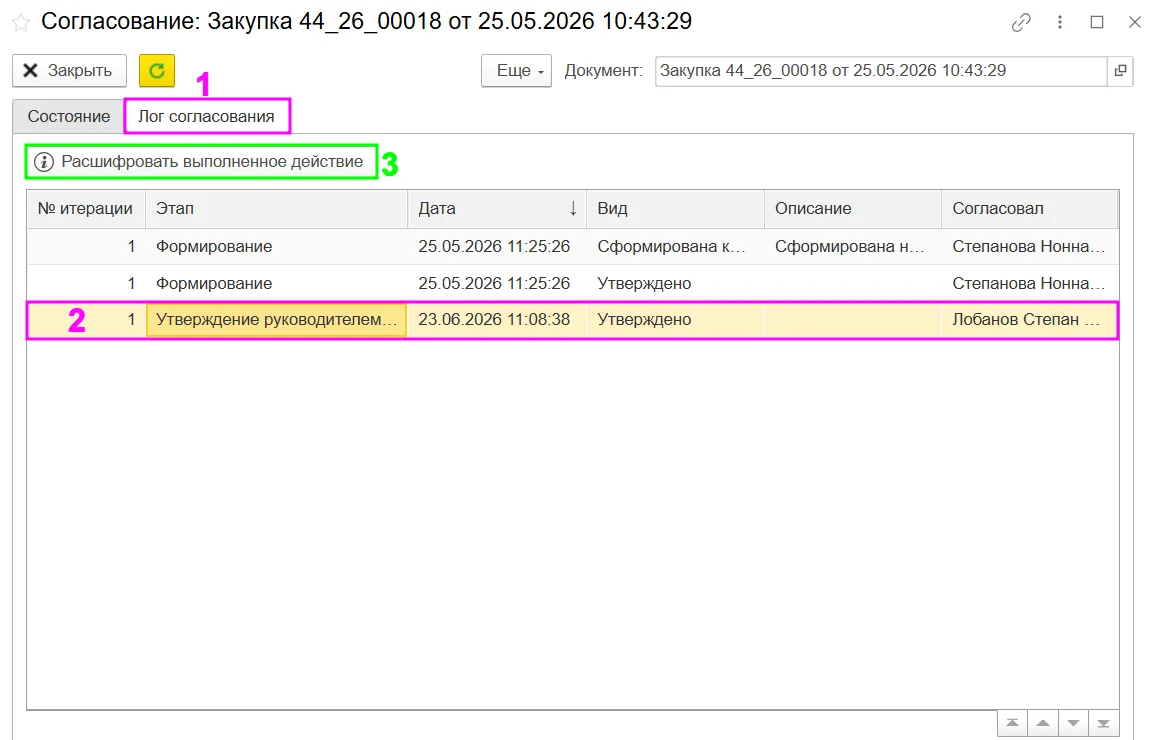Open the vertical three-dot window menu
The image size is (1150, 740).
coord(1060,23)
